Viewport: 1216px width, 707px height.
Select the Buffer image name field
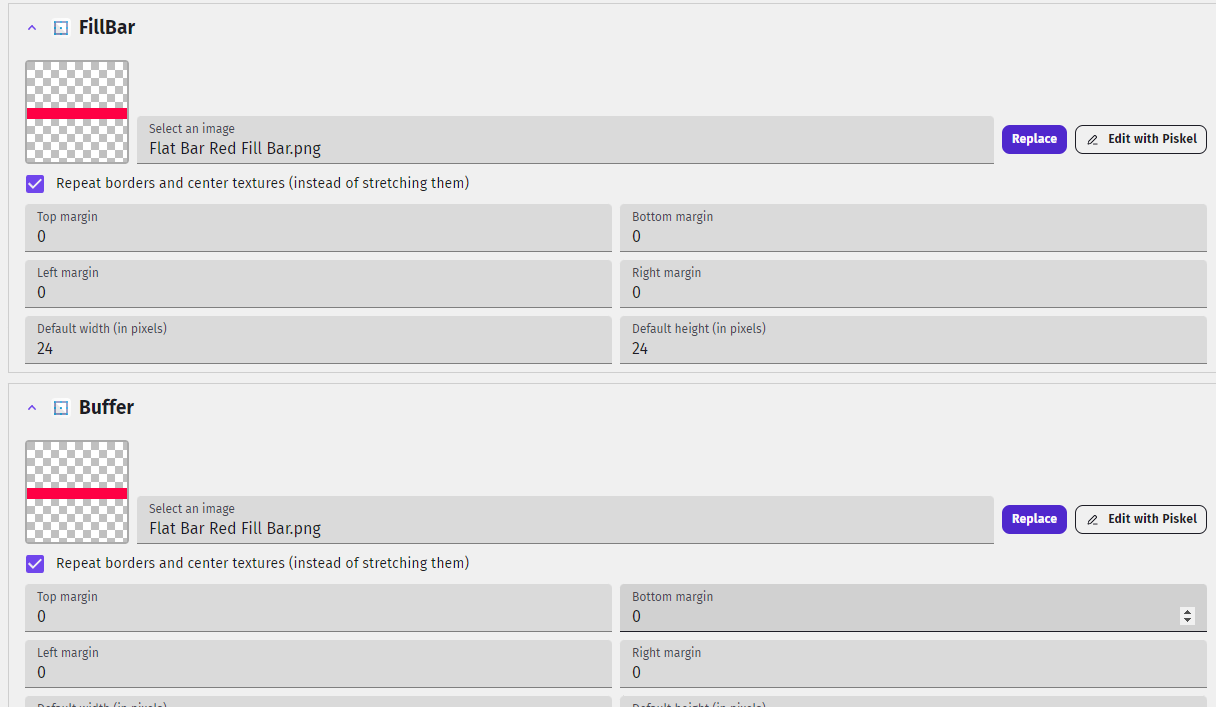tap(565, 520)
